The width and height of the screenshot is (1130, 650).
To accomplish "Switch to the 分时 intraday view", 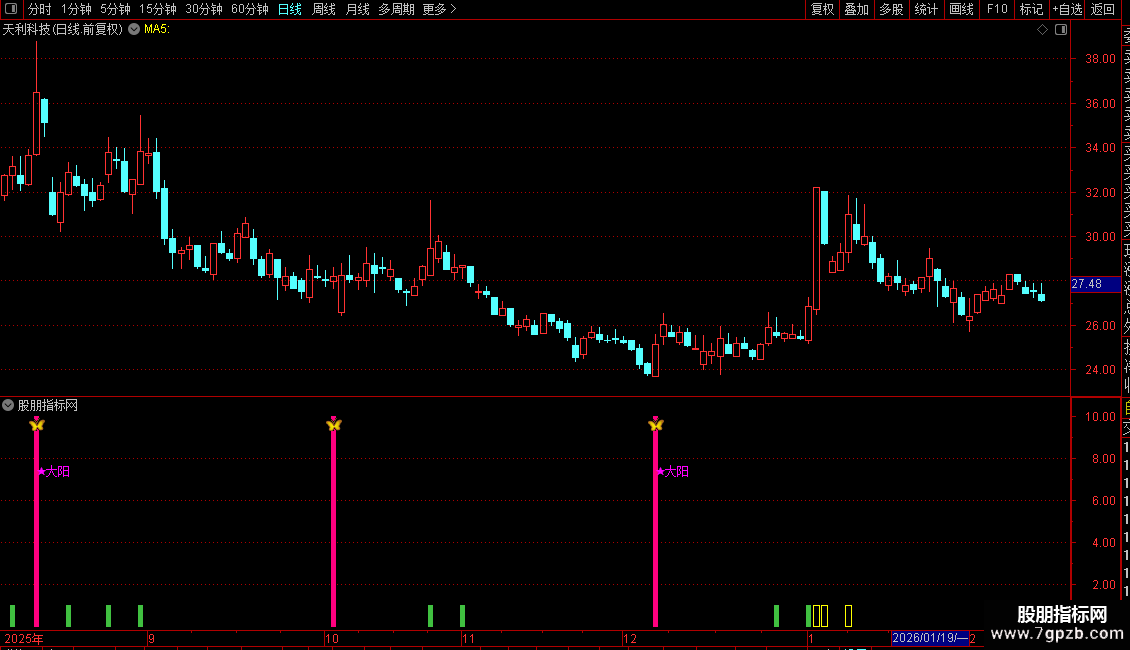I will pyautogui.click(x=40, y=9).
